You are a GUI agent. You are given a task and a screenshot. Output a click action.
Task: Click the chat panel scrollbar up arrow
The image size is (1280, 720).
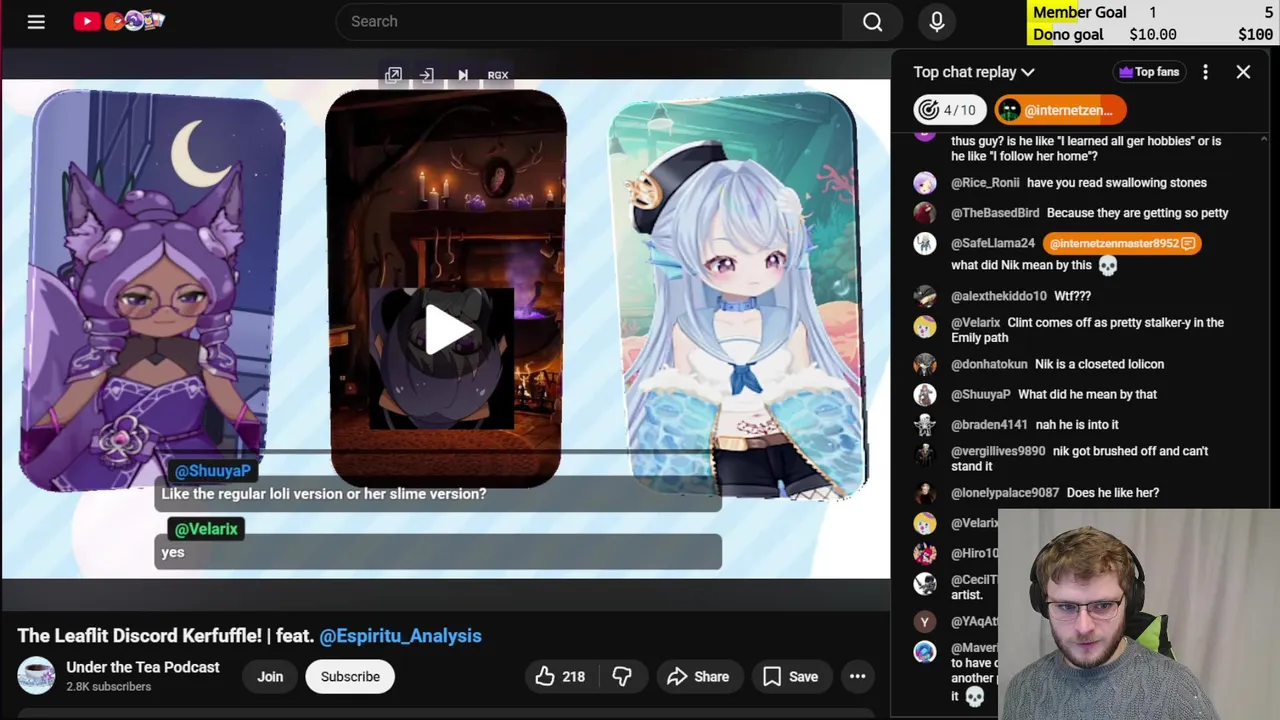[1263, 139]
